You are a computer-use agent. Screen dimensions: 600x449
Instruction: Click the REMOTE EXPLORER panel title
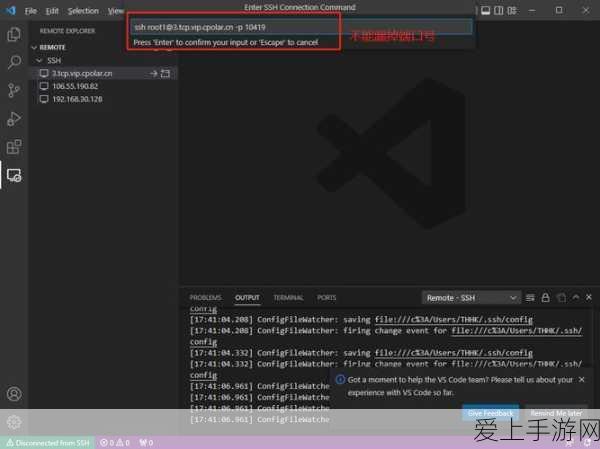pyautogui.click(x=68, y=31)
